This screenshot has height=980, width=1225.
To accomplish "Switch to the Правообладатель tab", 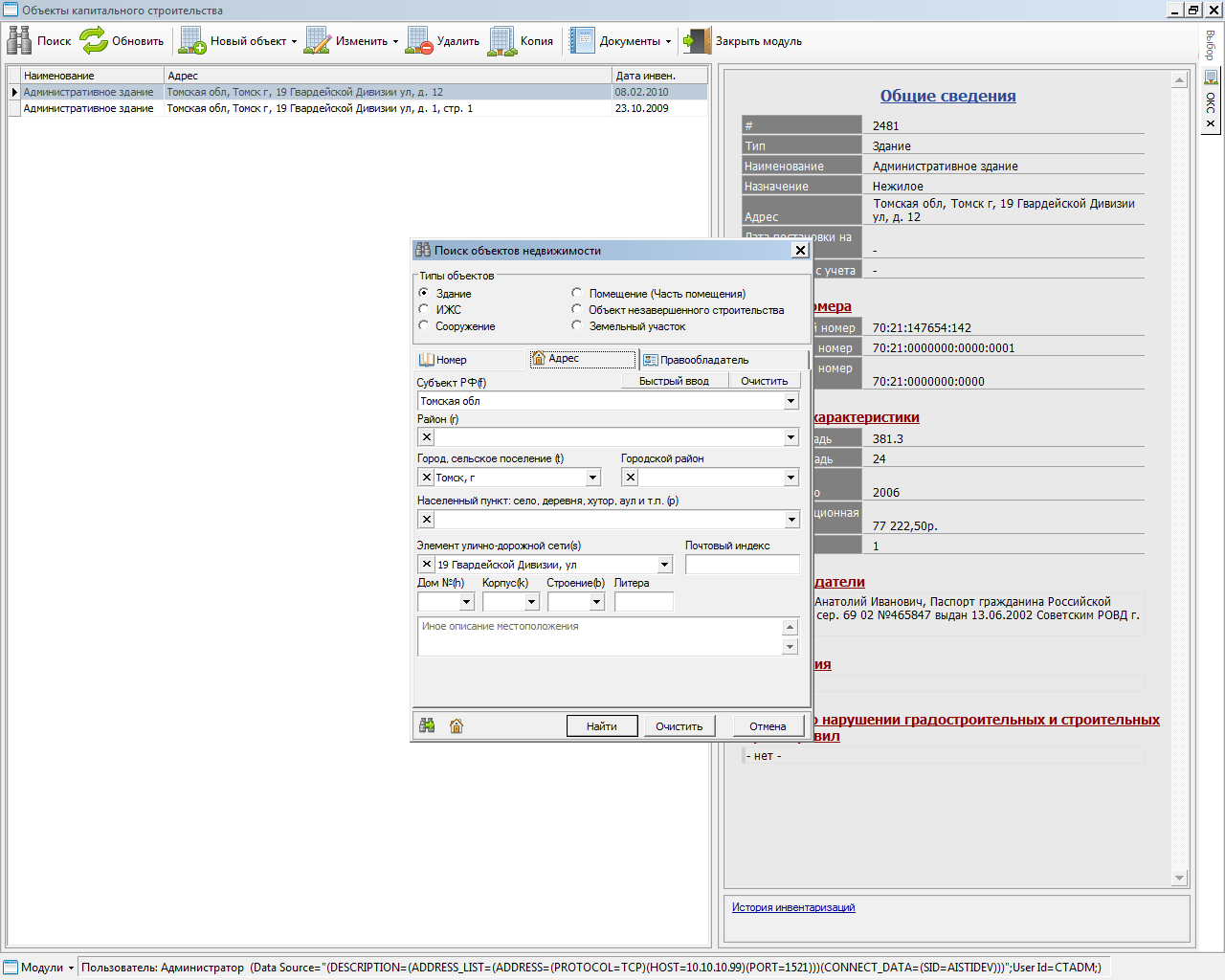I will point(703,360).
